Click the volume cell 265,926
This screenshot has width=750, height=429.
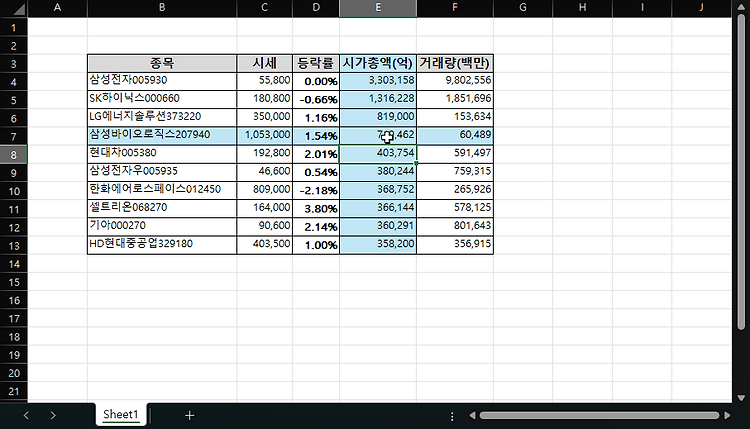coord(455,190)
